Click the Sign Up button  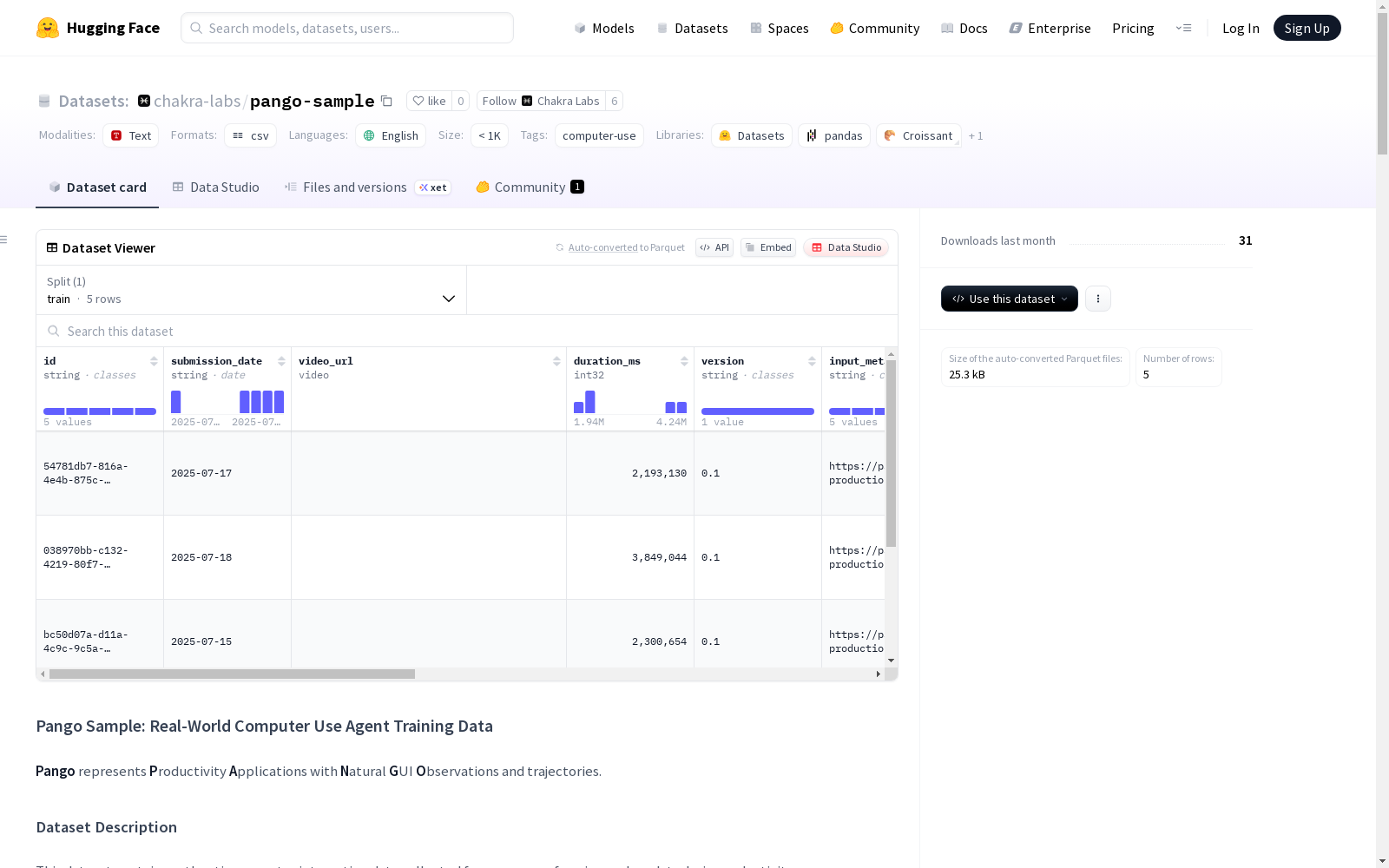click(x=1307, y=28)
